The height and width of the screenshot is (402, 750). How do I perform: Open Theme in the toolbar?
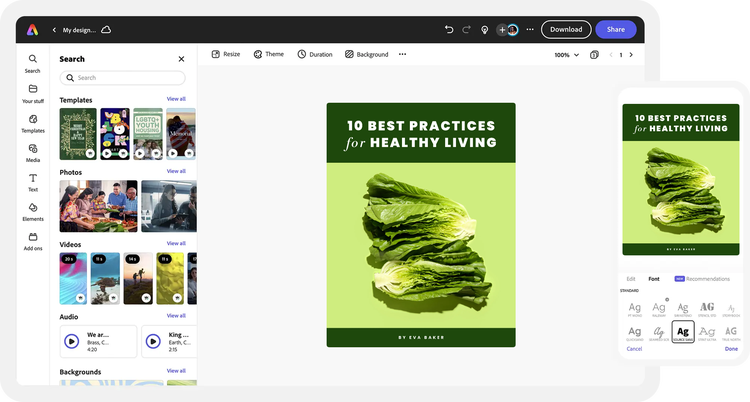click(269, 54)
